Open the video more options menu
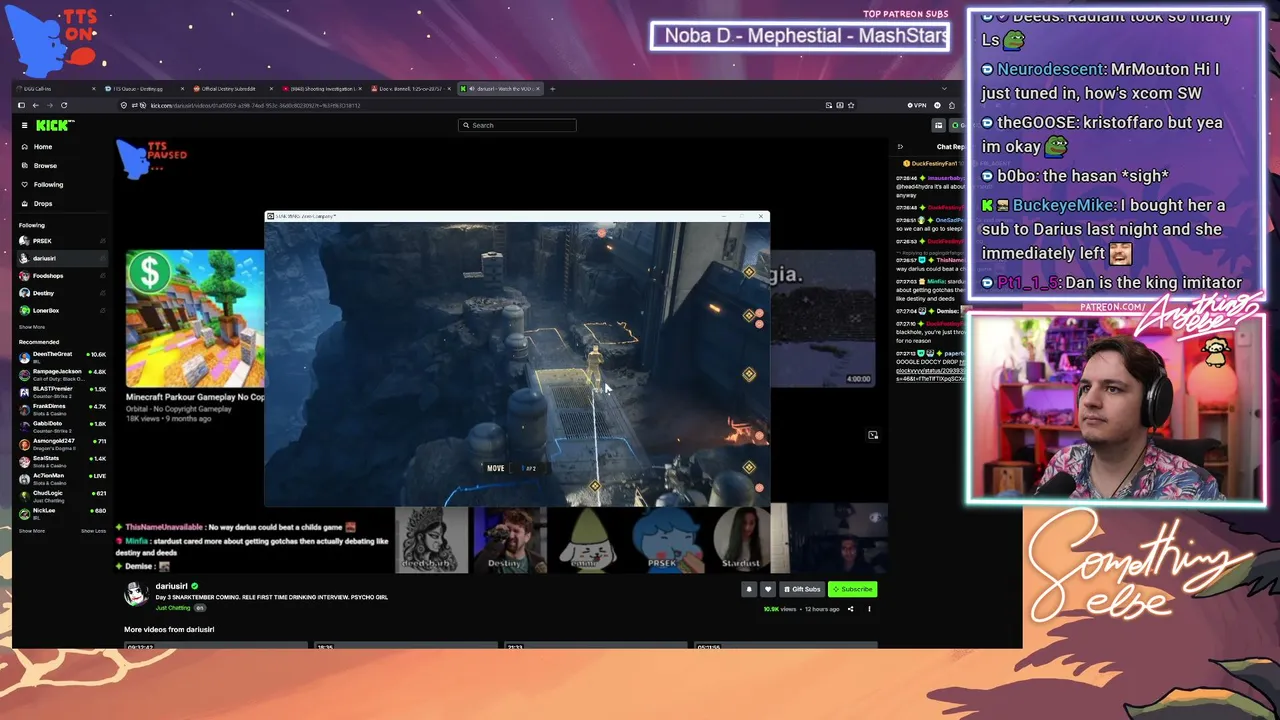The image size is (1280, 720). [869, 609]
